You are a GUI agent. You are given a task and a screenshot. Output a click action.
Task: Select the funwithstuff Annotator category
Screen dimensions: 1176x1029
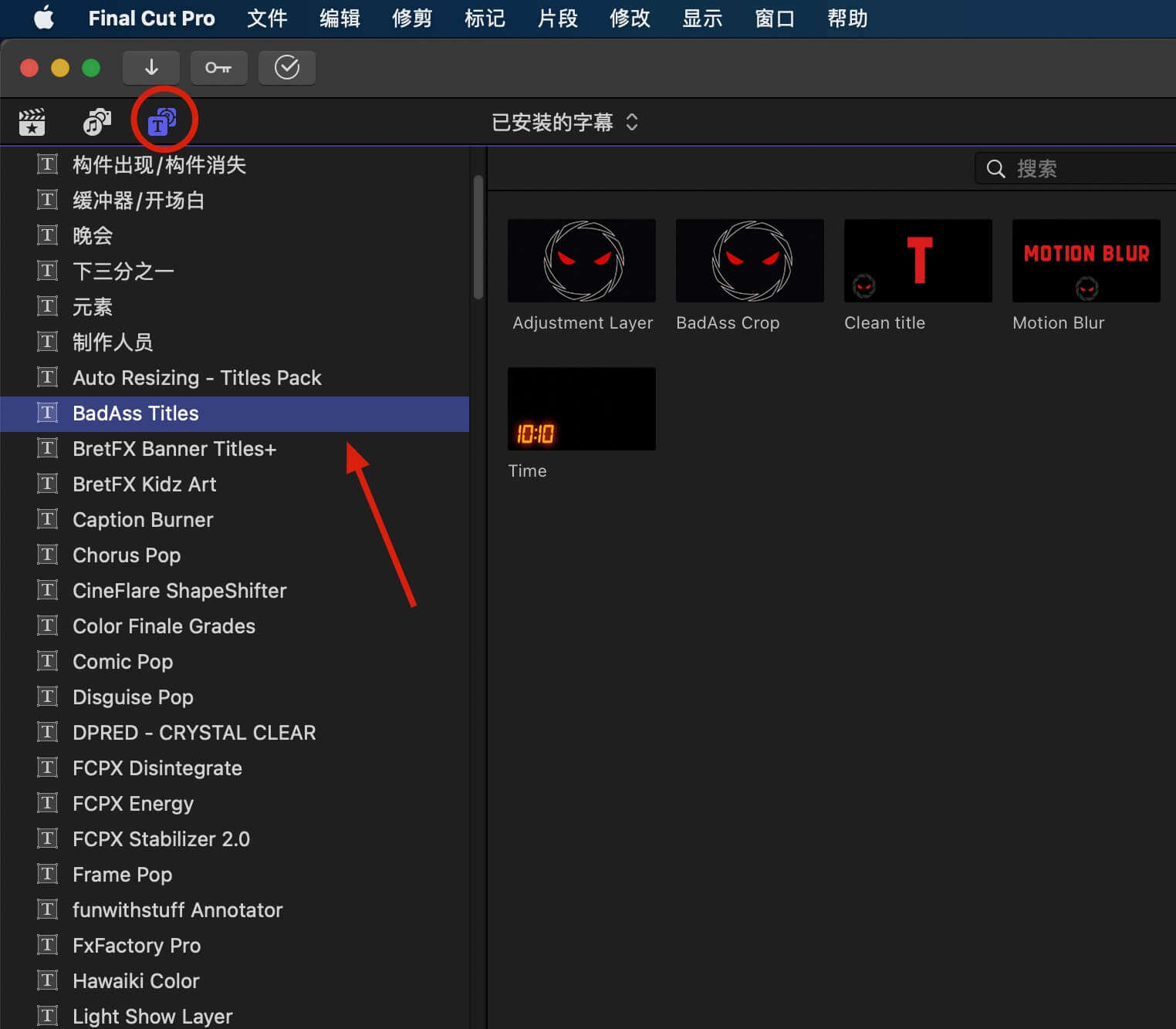(x=235, y=909)
